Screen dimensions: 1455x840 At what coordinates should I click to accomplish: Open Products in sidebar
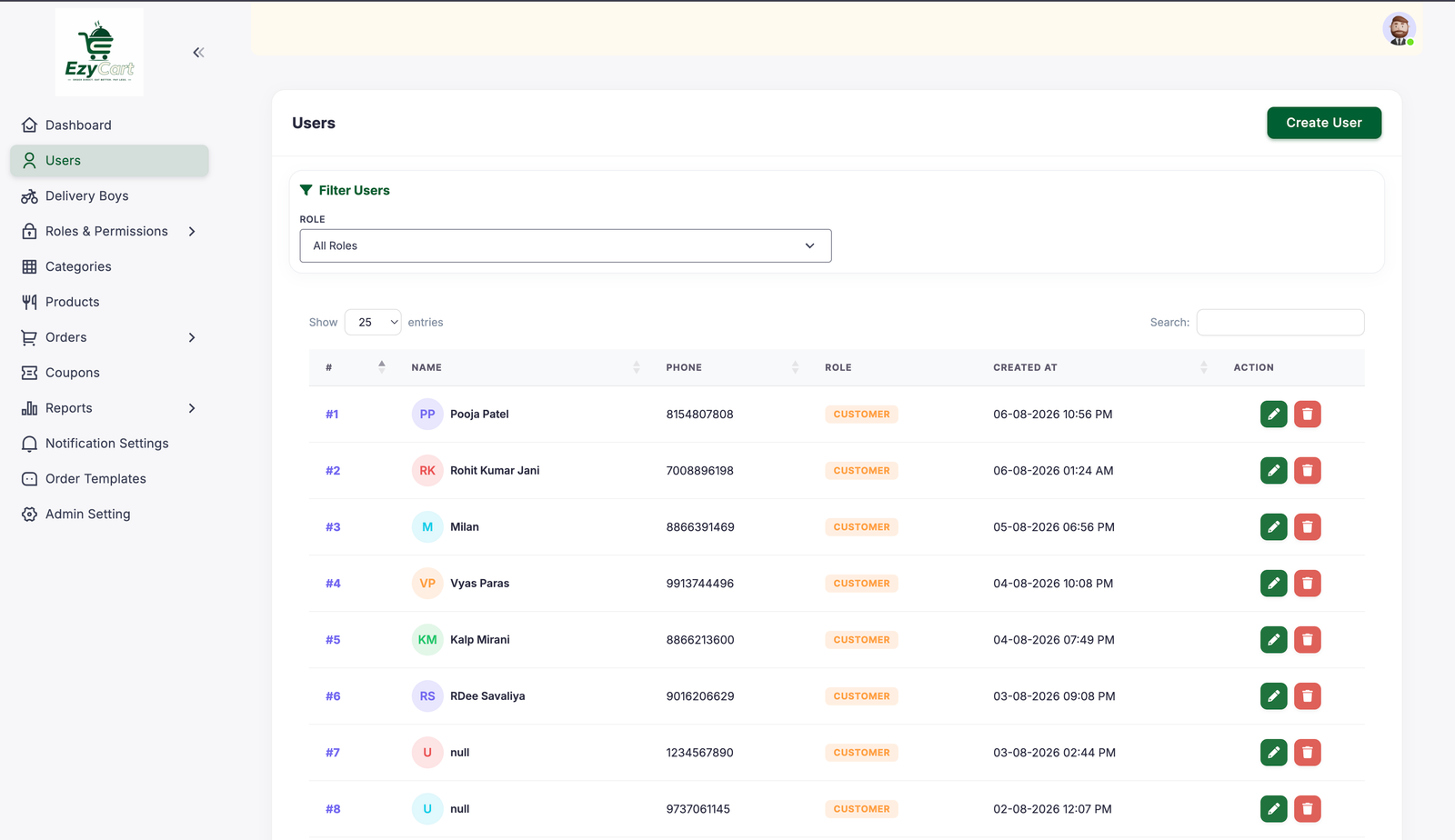[109, 303]
